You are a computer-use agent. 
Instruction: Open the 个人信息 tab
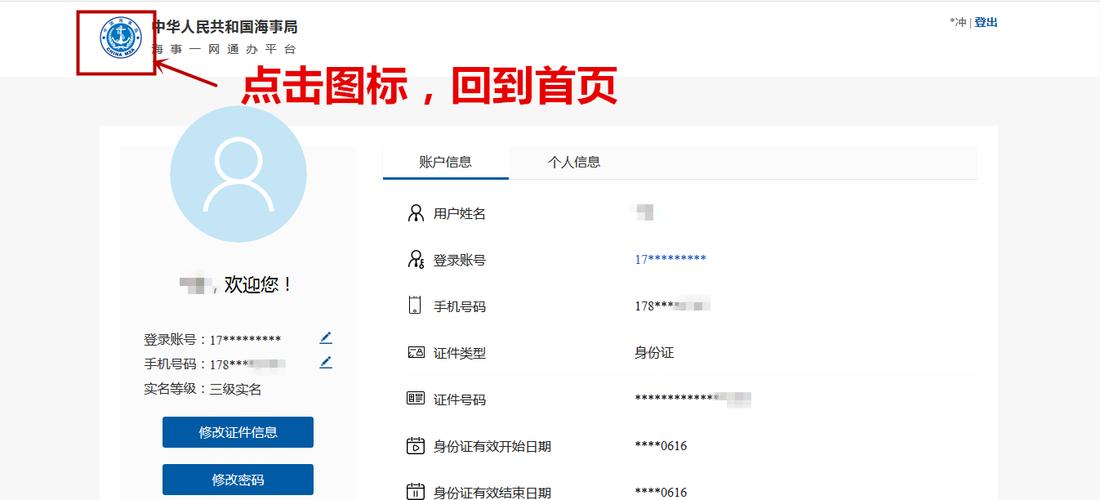tap(574, 163)
